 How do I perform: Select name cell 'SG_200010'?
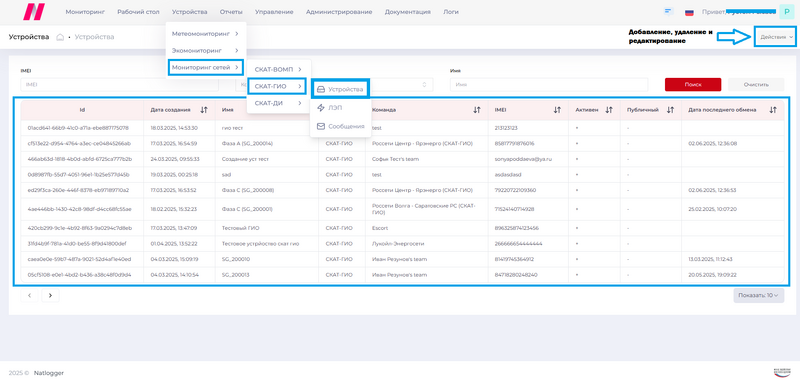pos(236,259)
